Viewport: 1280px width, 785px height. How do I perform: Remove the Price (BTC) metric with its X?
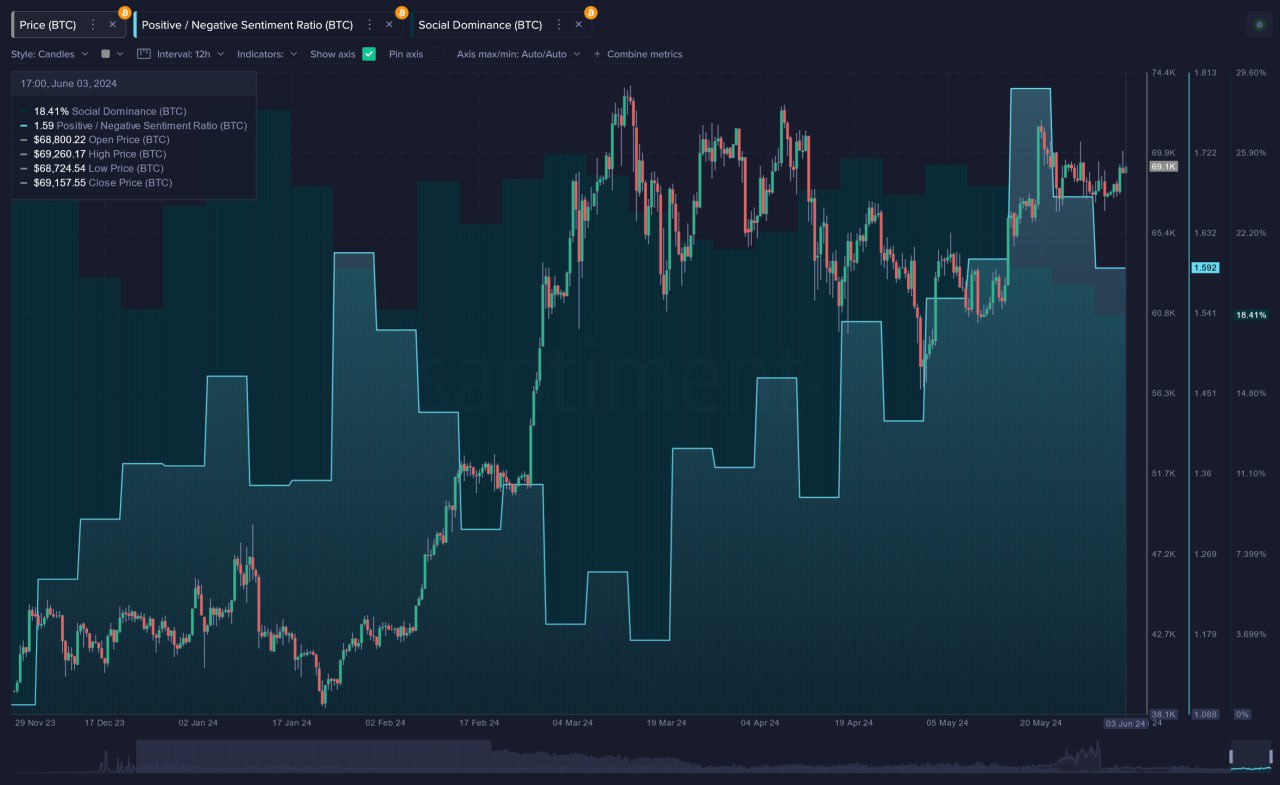pos(112,25)
